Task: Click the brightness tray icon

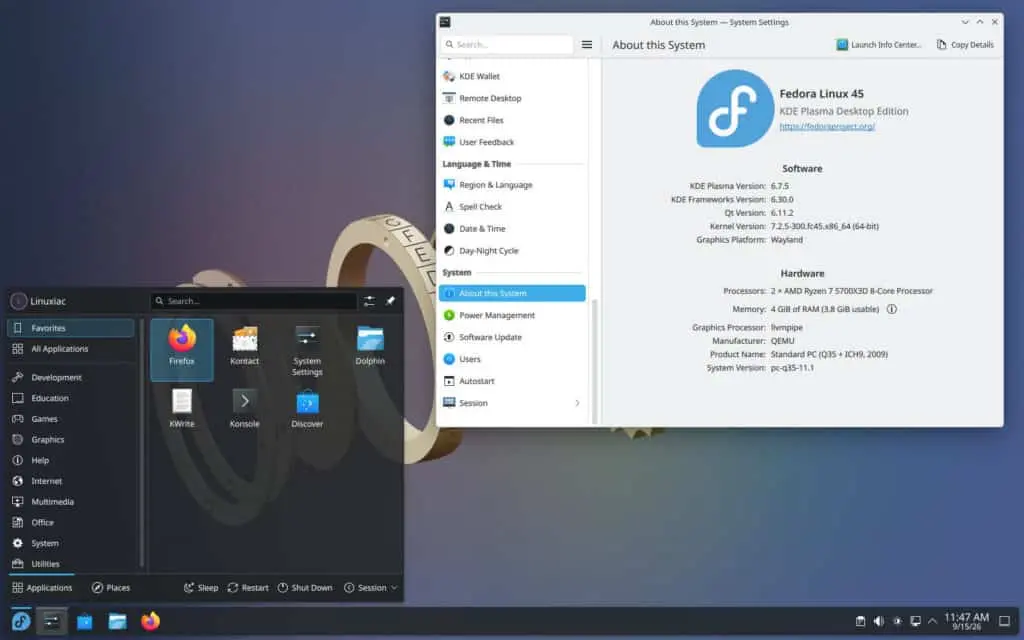Action: [x=897, y=621]
